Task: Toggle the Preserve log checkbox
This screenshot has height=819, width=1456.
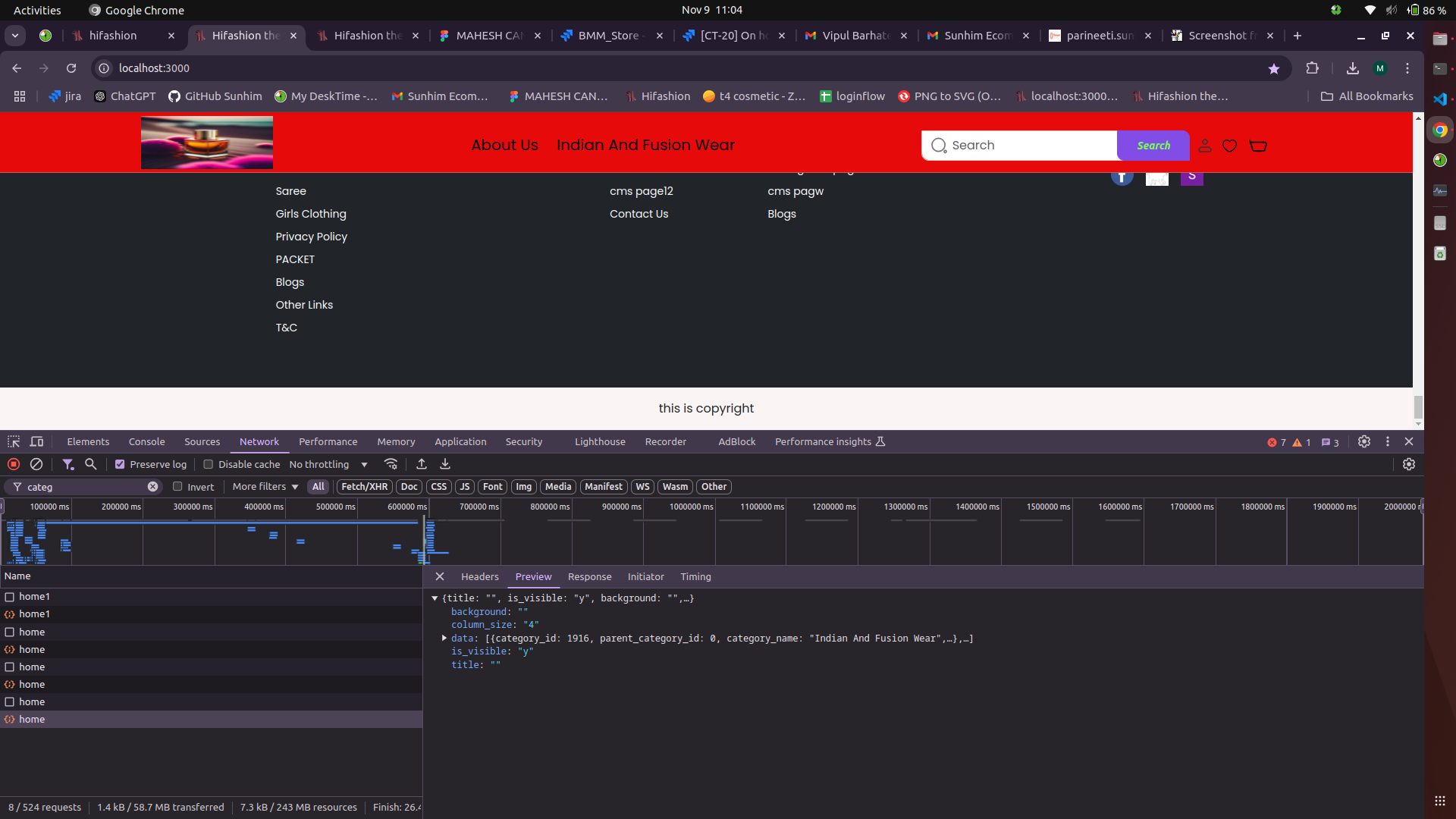Action: click(x=120, y=465)
